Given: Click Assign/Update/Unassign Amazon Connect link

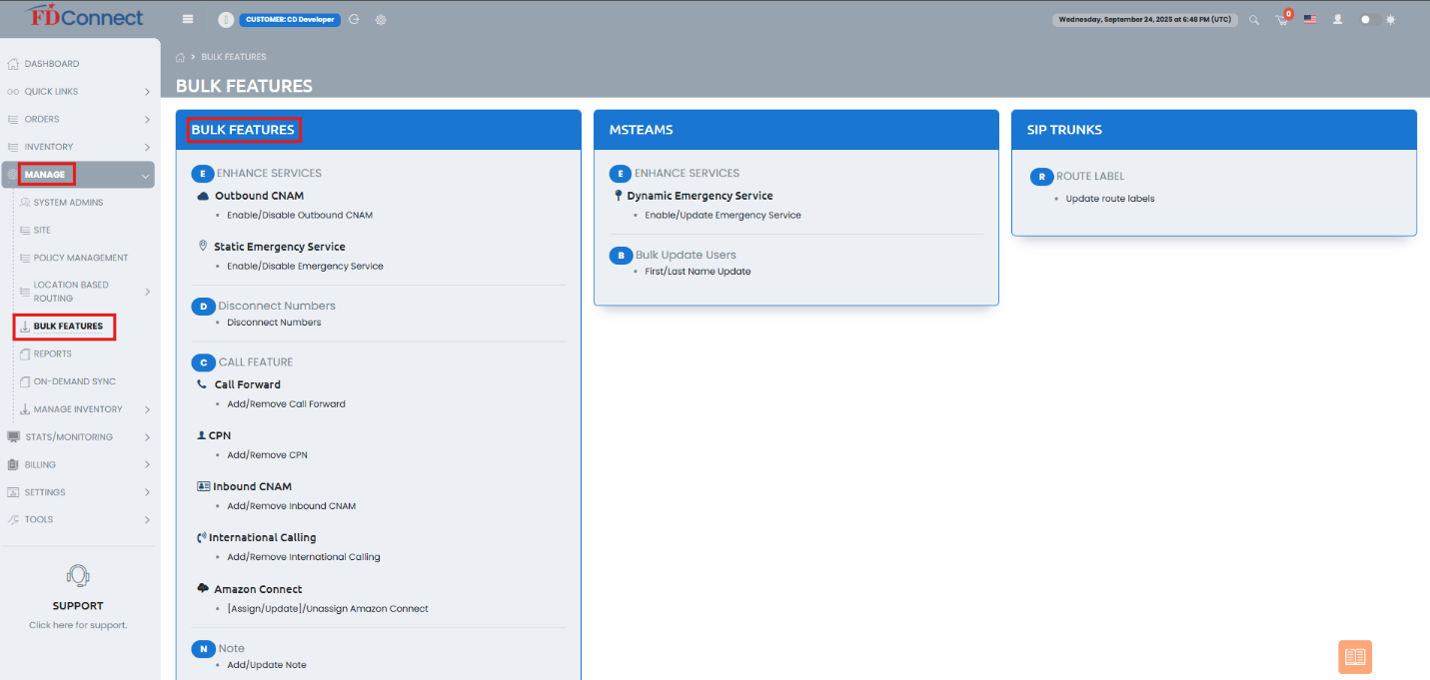Looking at the screenshot, I should pos(327,609).
